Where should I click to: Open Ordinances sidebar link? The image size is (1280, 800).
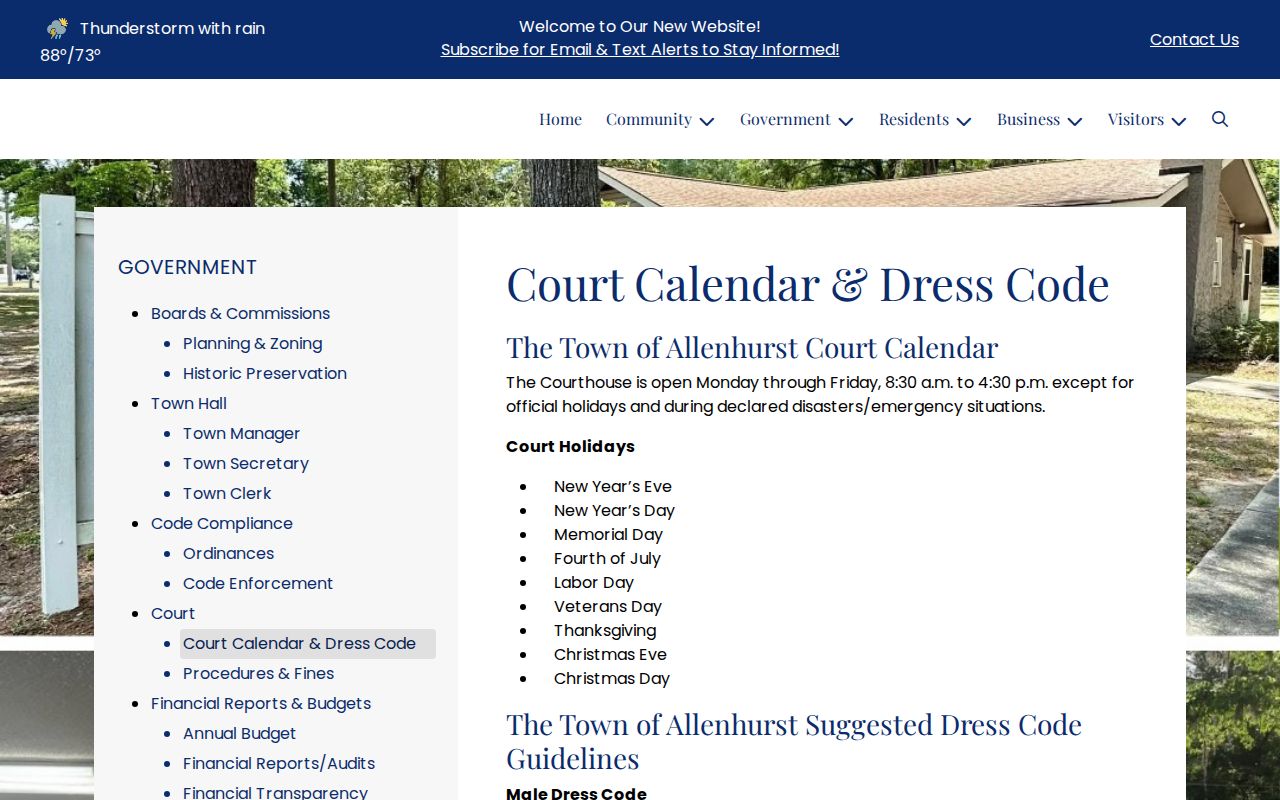[x=228, y=553]
